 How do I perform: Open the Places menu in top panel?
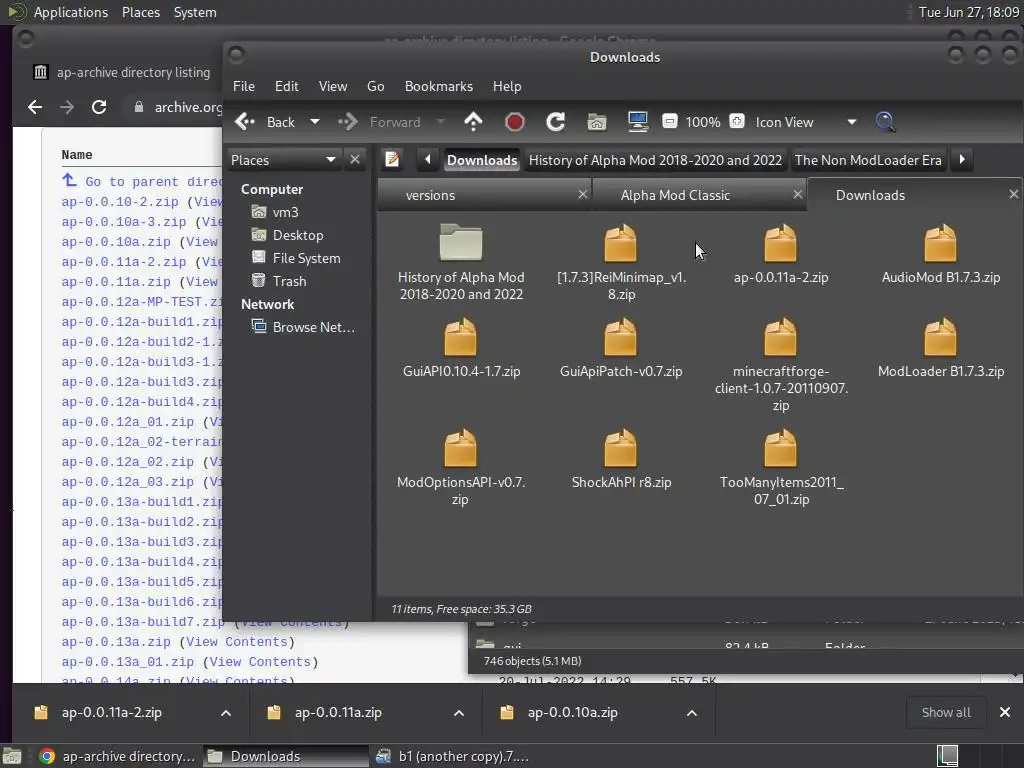(x=141, y=12)
